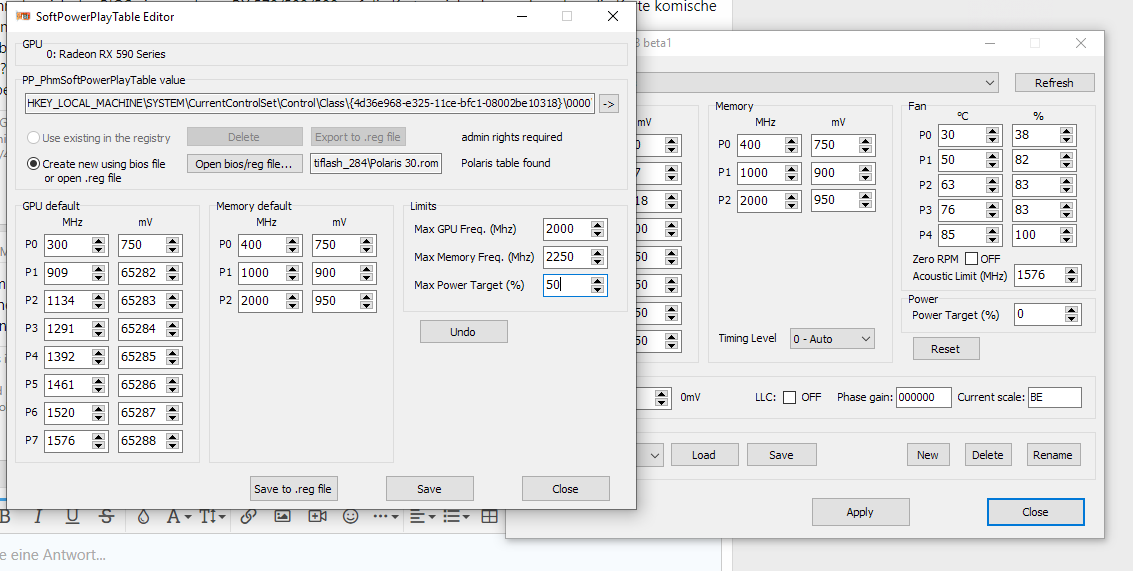Click Load profile button
The height and width of the screenshot is (571, 1133).
[704, 455]
